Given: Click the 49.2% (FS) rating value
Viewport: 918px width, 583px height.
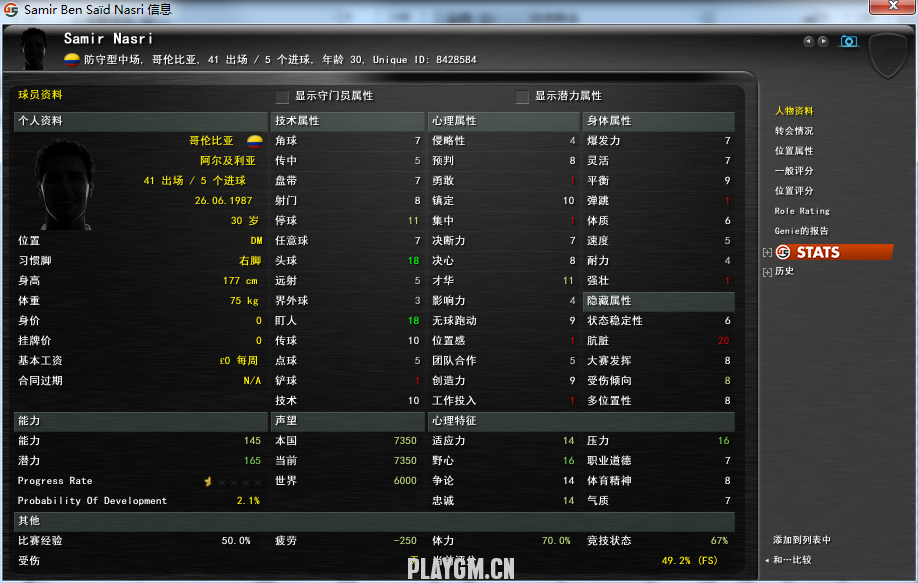Looking at the screenshot, I should point(690,561).
